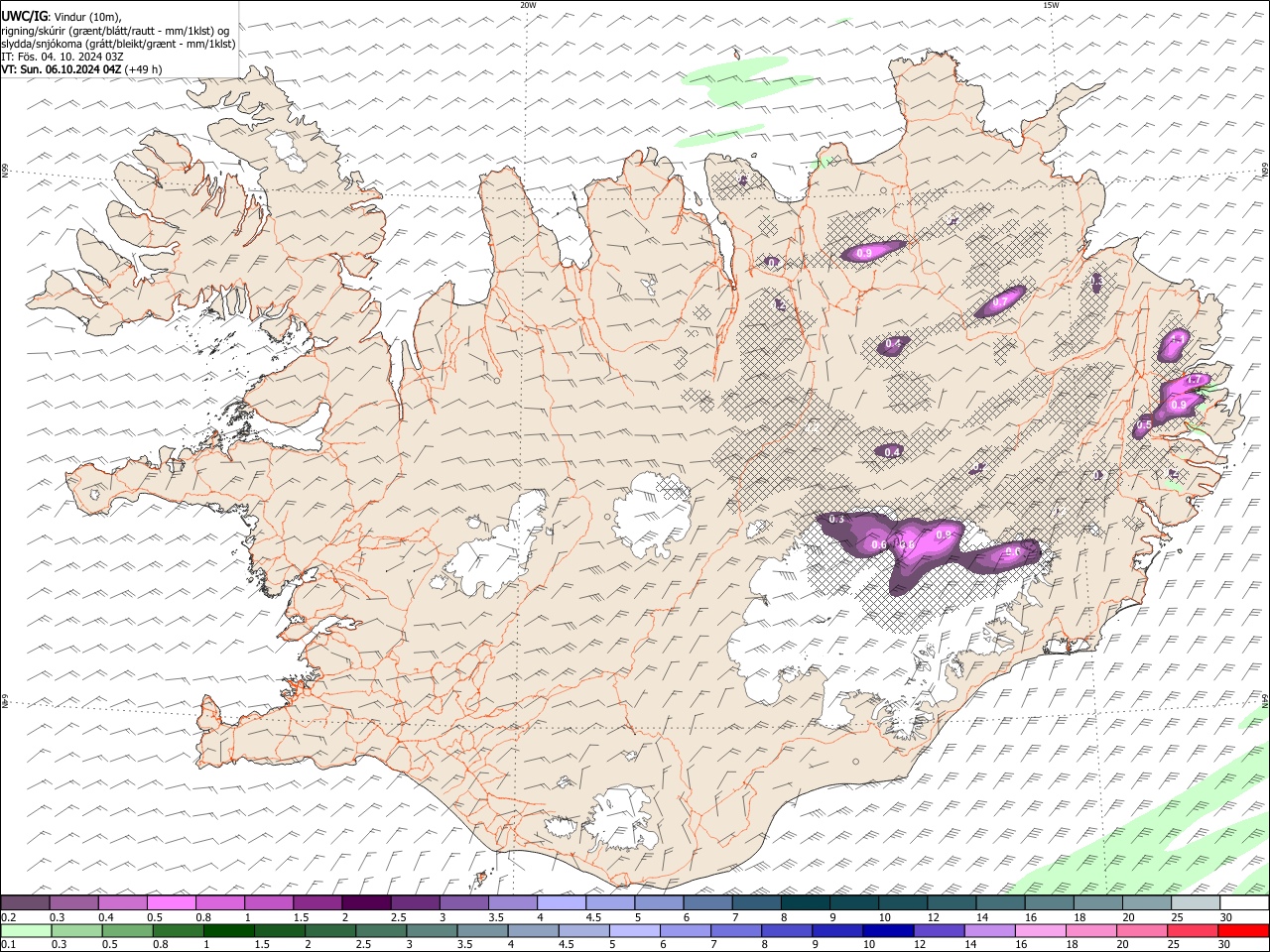
Task: Click the 0.5 precipitation value near the east fjords
Action: point(1144,425)
